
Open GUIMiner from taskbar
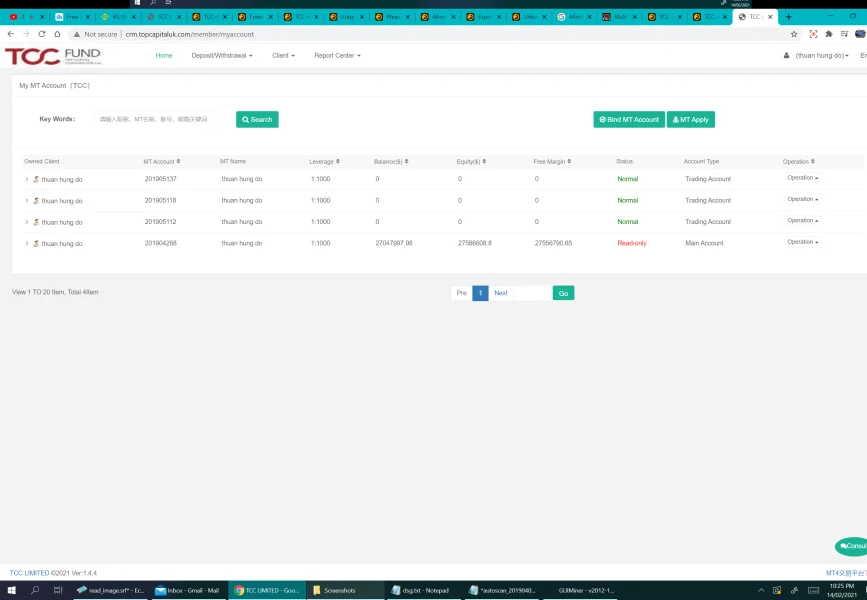click(586, 590)
